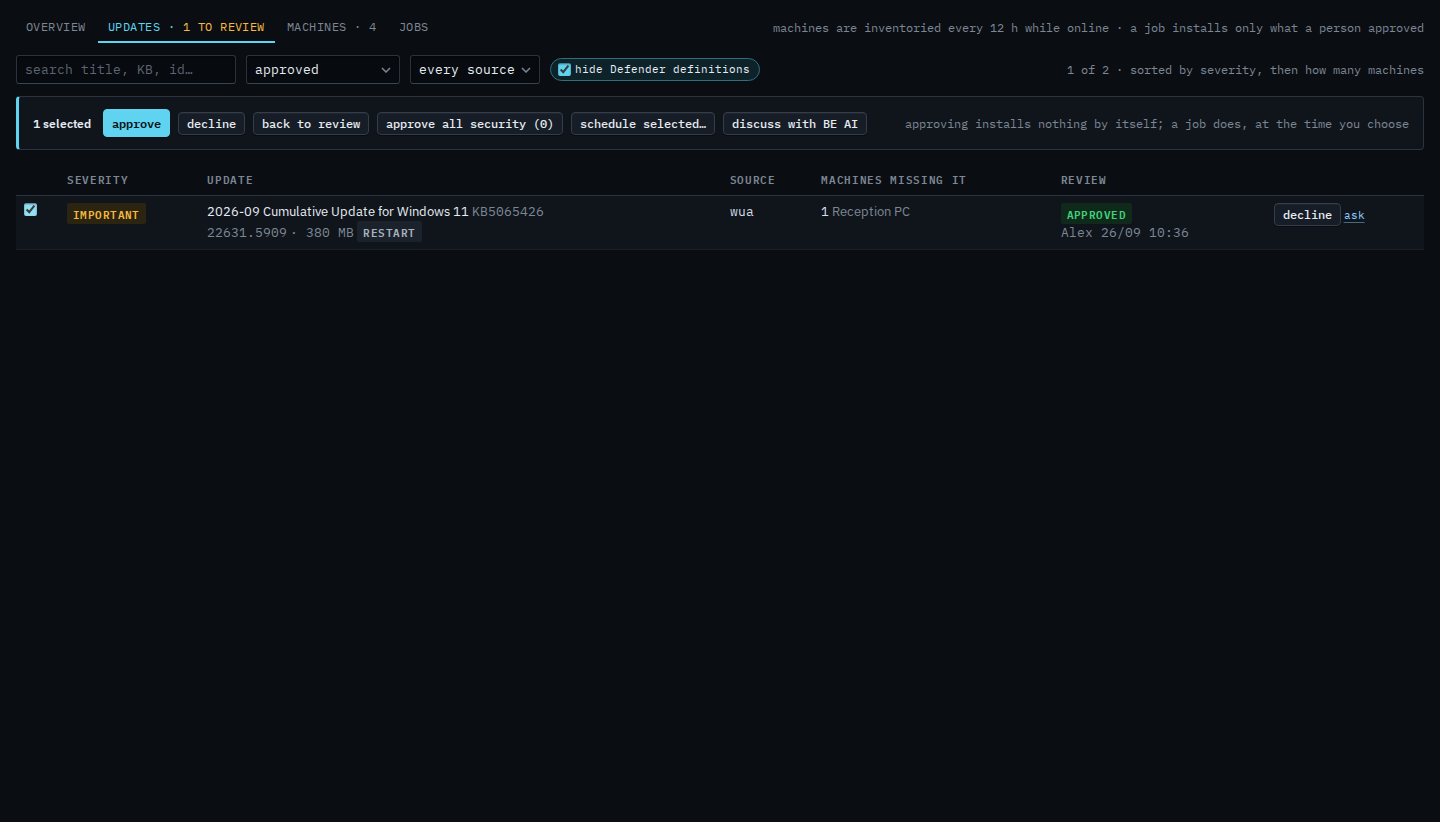Click the RESTART tag on the update
Image resolution: width=1440 pixels, height=822 pixels.
point(389,233)
